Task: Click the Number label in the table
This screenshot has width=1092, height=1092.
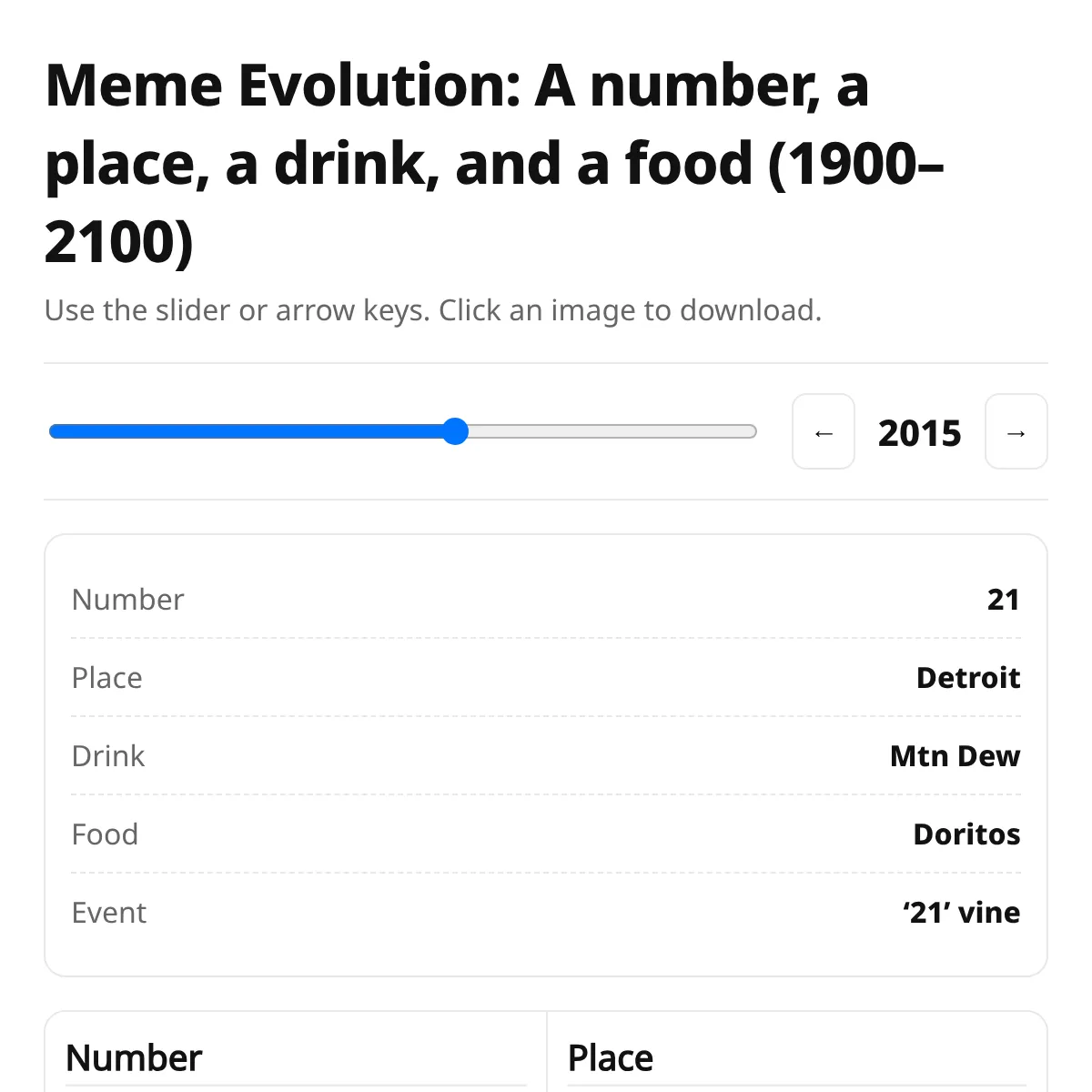Action: (127, 599)
